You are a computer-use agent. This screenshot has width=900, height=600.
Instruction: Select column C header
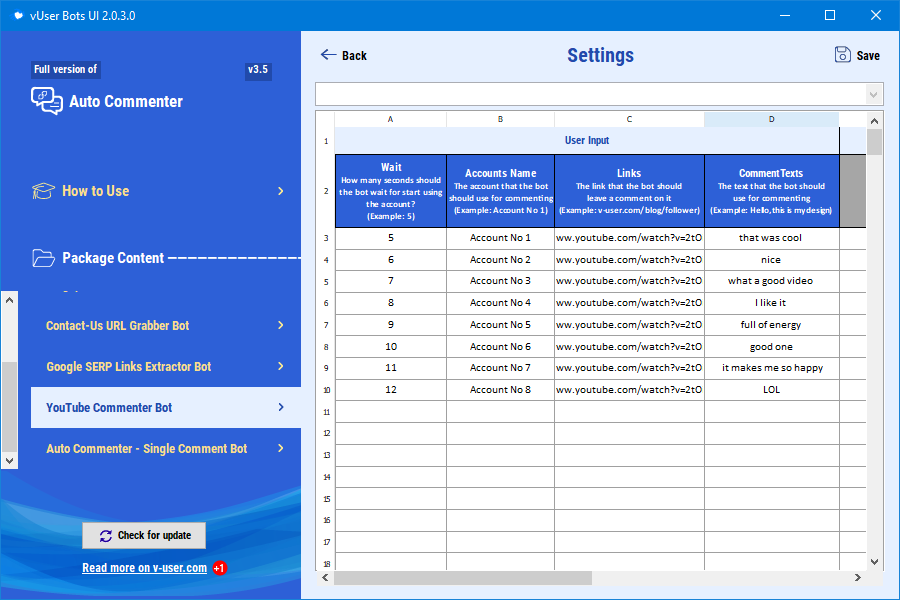(629, 119)
